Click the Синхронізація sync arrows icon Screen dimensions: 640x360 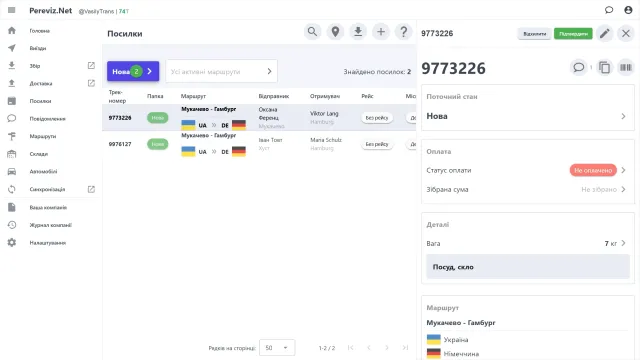tap(12, 189)
